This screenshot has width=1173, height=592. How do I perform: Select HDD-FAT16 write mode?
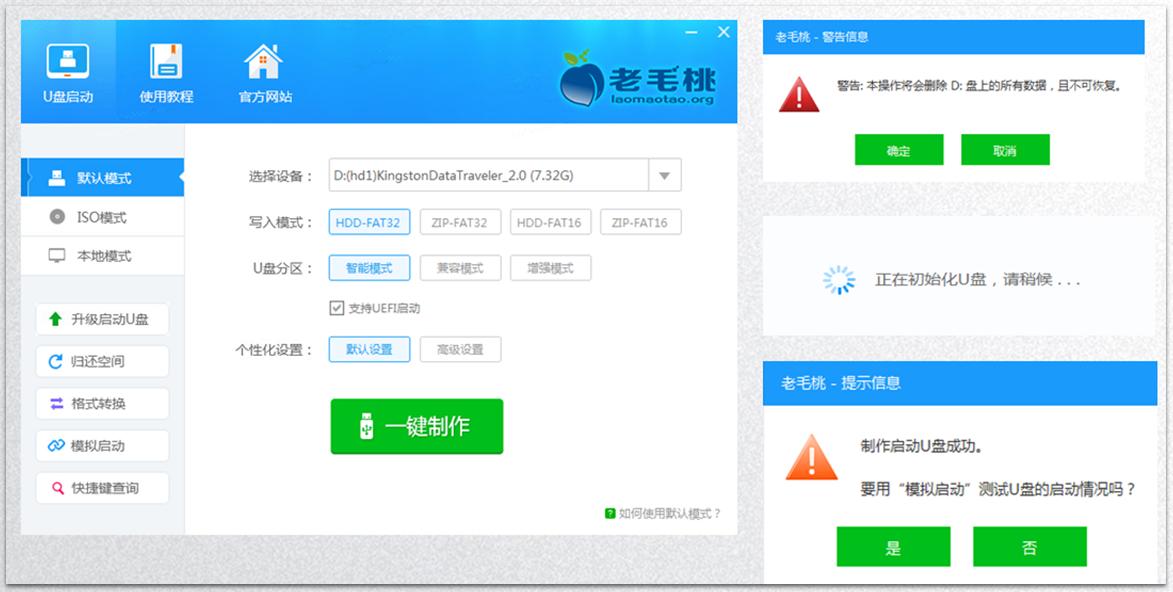[550, 221]
